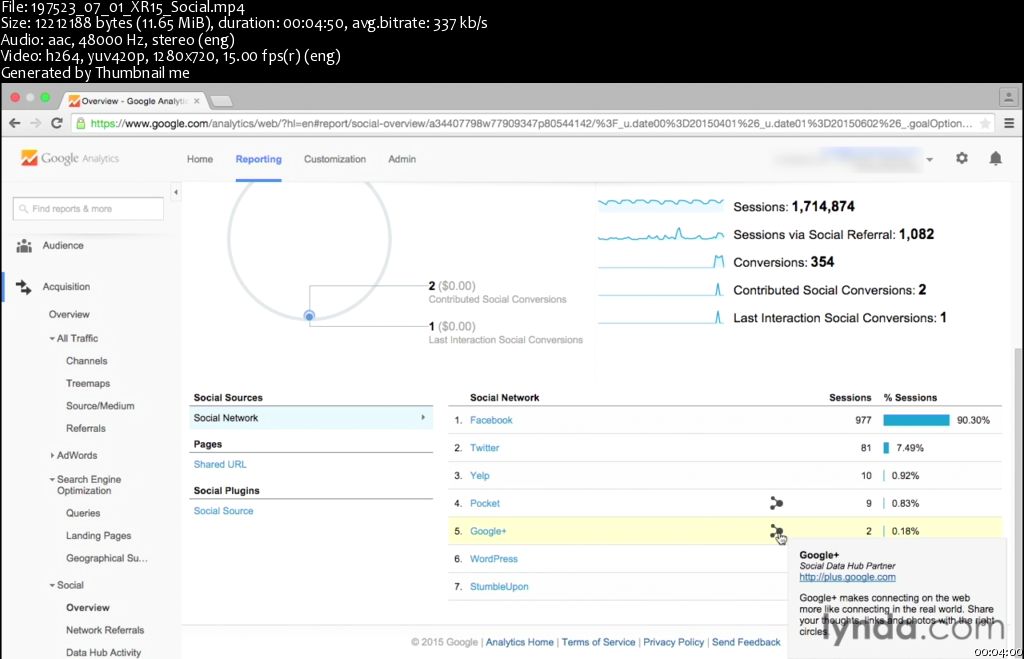Open the Geographical Summary report
The image size is (1024, 659).
pyautogui.click(x=106, y=558)
